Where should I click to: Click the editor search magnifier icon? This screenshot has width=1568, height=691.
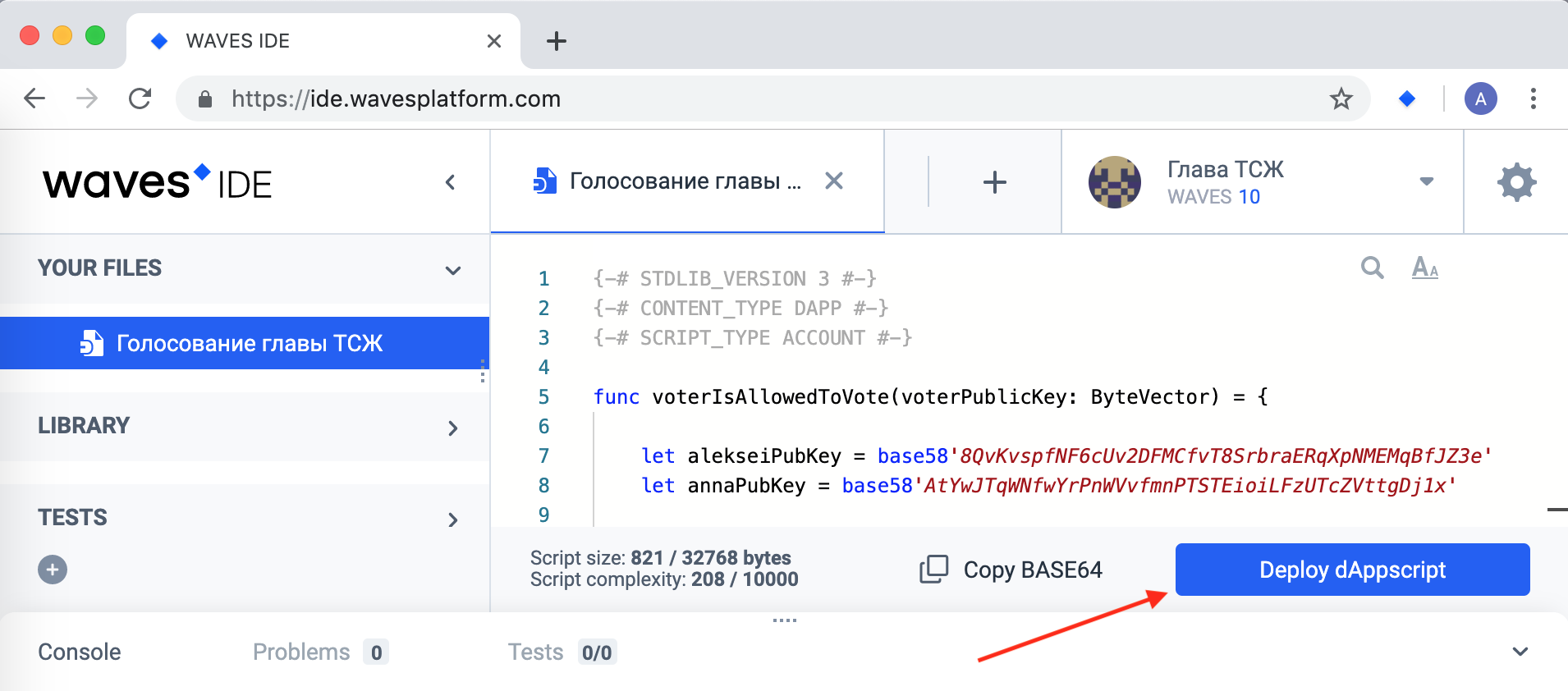[1372, 268]
